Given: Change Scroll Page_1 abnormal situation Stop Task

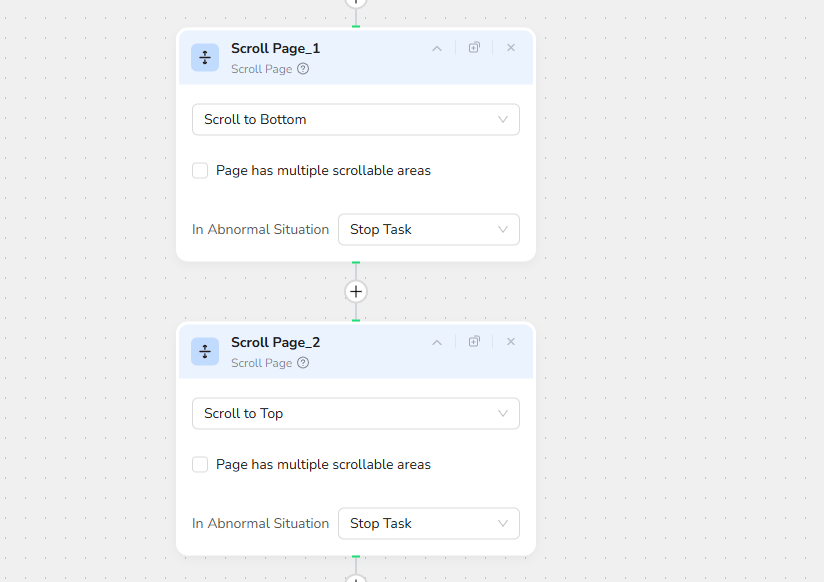Looking at the screenshot, I should tap(428, 230).
